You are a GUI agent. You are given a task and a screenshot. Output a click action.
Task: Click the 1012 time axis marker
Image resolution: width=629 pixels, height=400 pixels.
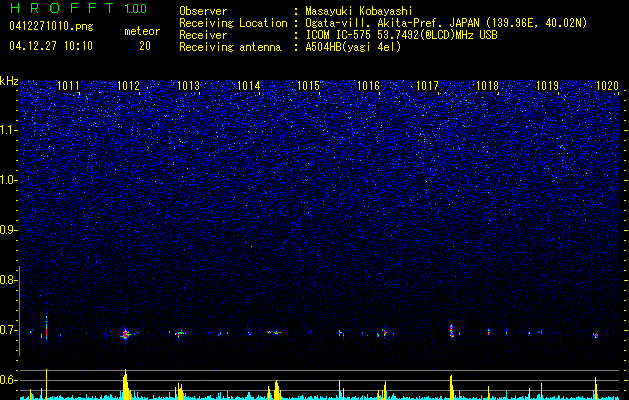click(x=128, y=85)
